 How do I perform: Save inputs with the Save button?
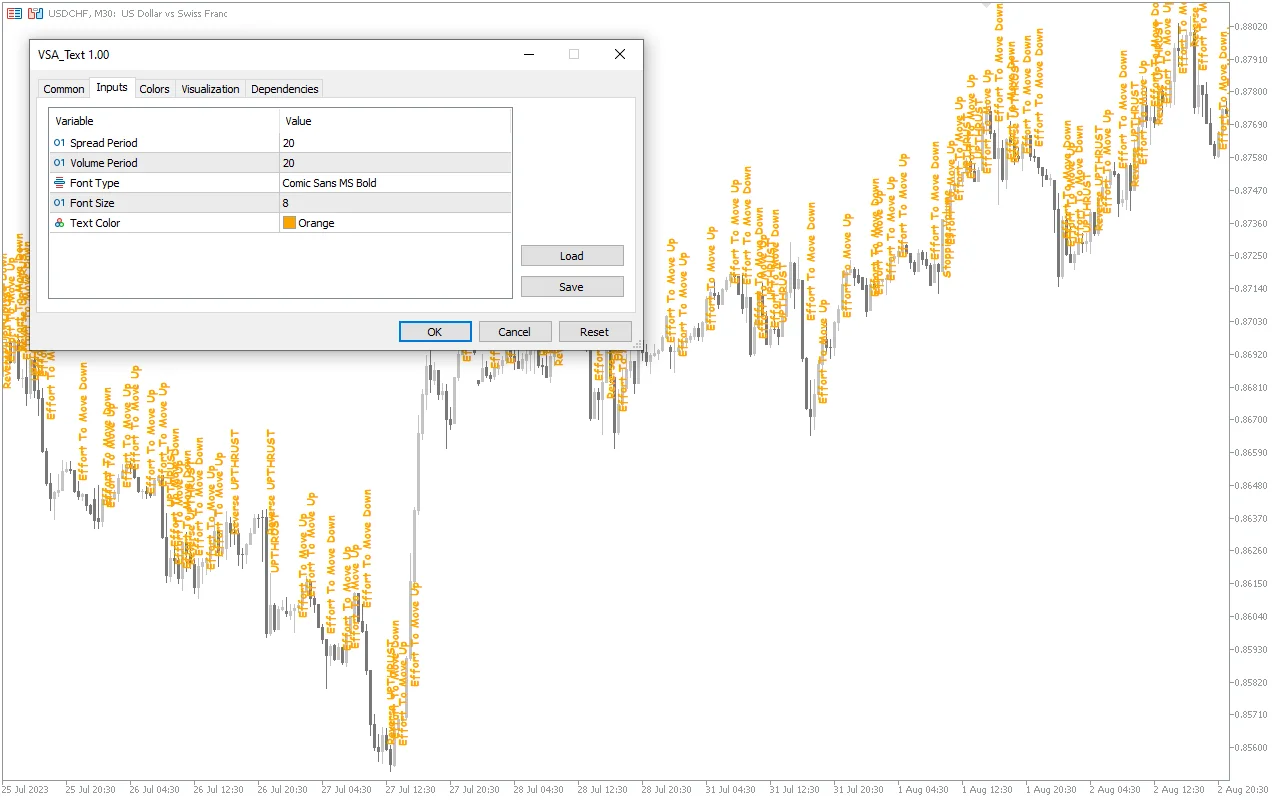[x=572, y=287]
